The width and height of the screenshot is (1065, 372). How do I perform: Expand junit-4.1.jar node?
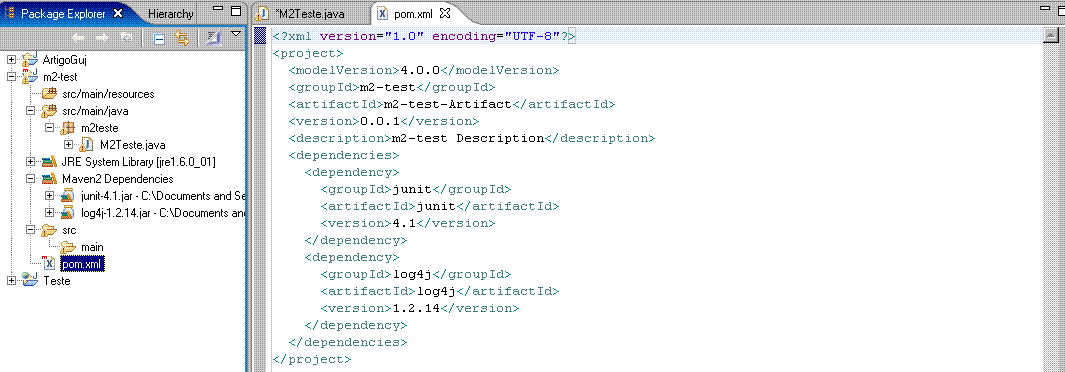pyautogui.click(x=49, y=196)
